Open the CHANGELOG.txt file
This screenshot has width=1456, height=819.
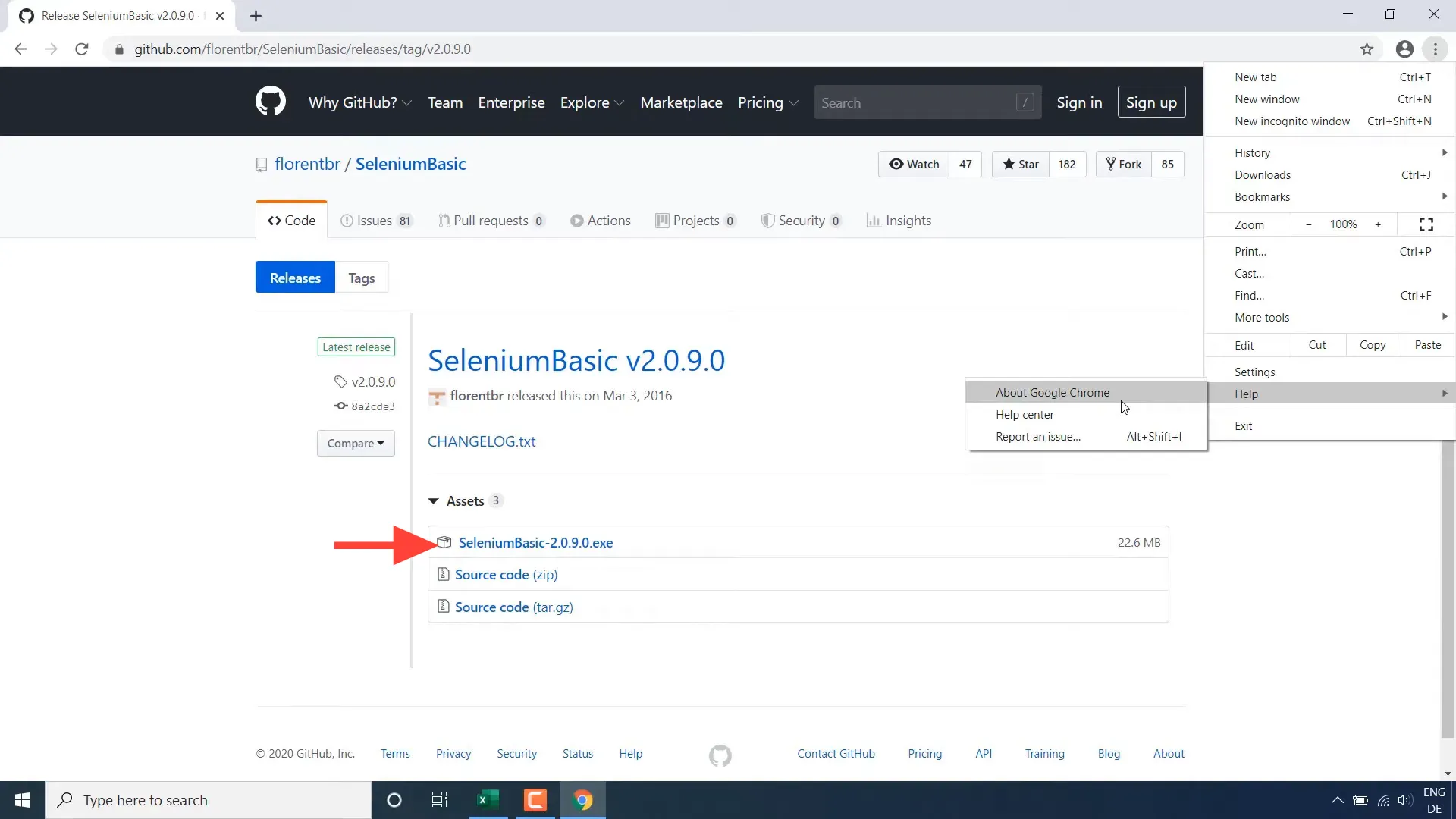click(x=482, y=441)
